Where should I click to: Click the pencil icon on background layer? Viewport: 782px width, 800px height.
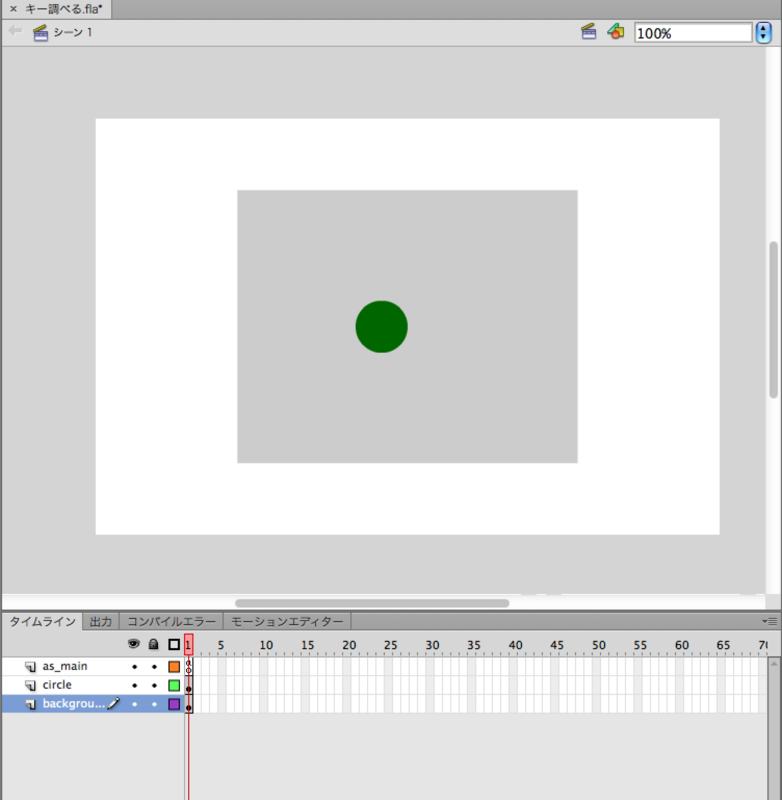click(x=114, y=704)
